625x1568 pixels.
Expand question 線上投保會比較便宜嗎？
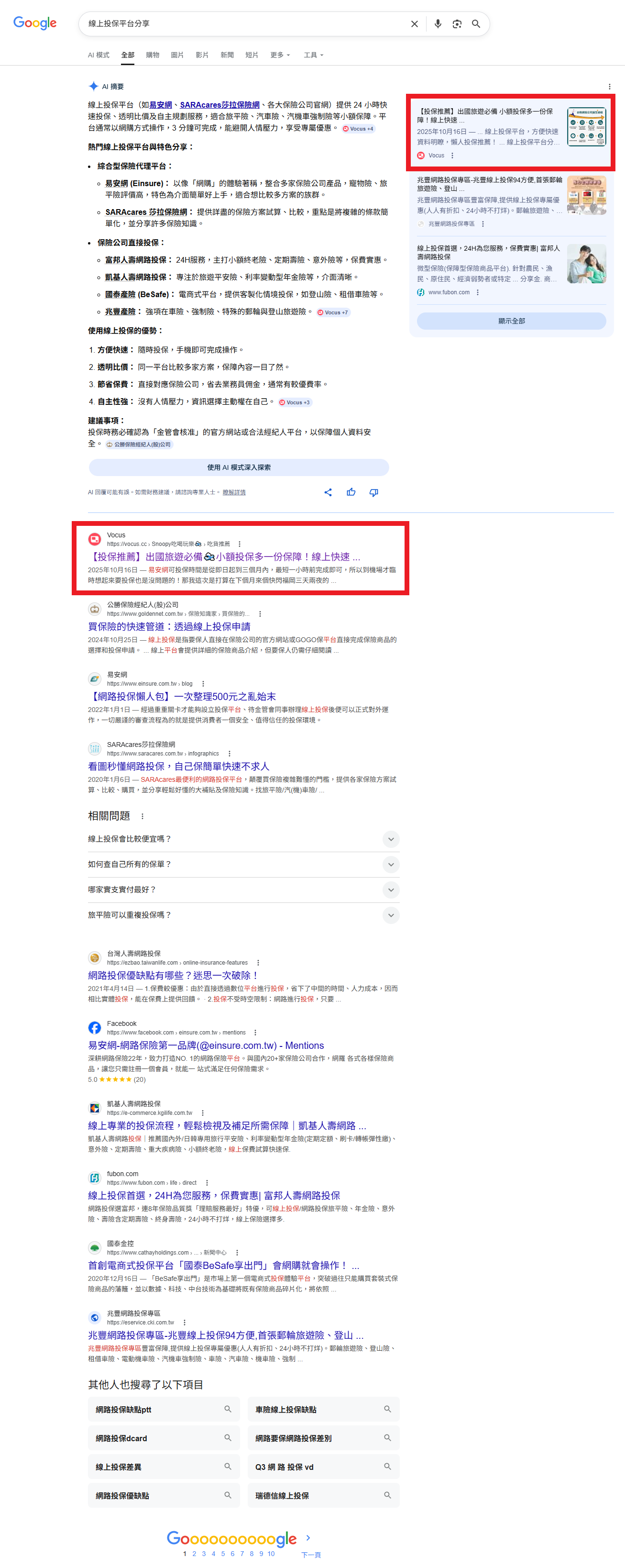tap(391, 839)
